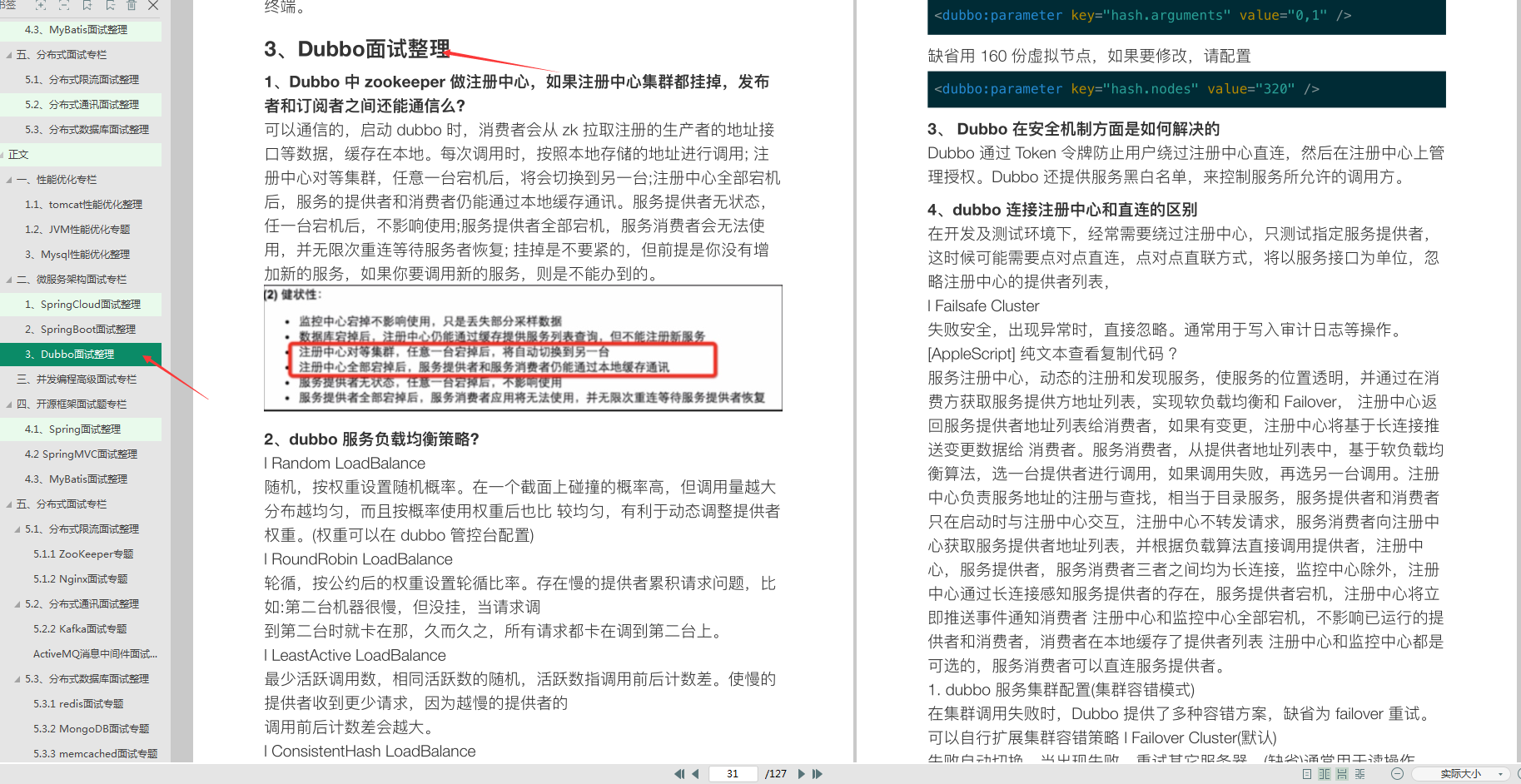Click the heading 2、dubbo 服务负载均衡策略?
Screen dimensions: 1521x784
371,439
